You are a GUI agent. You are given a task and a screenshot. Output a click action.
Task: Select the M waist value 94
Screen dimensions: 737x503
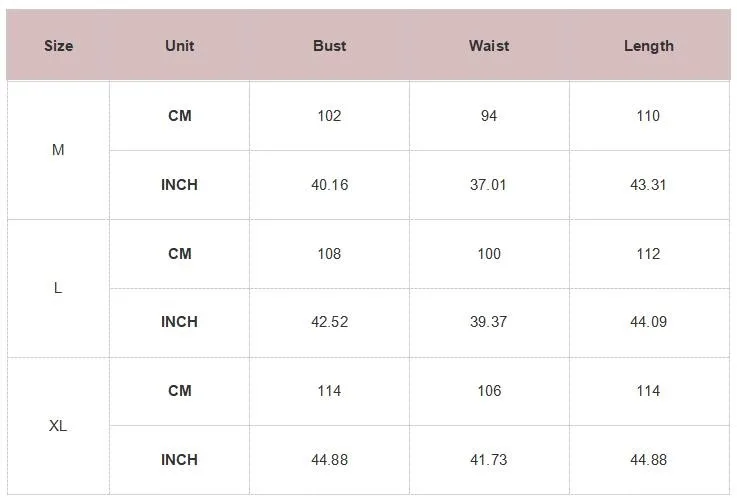(489, 116)
